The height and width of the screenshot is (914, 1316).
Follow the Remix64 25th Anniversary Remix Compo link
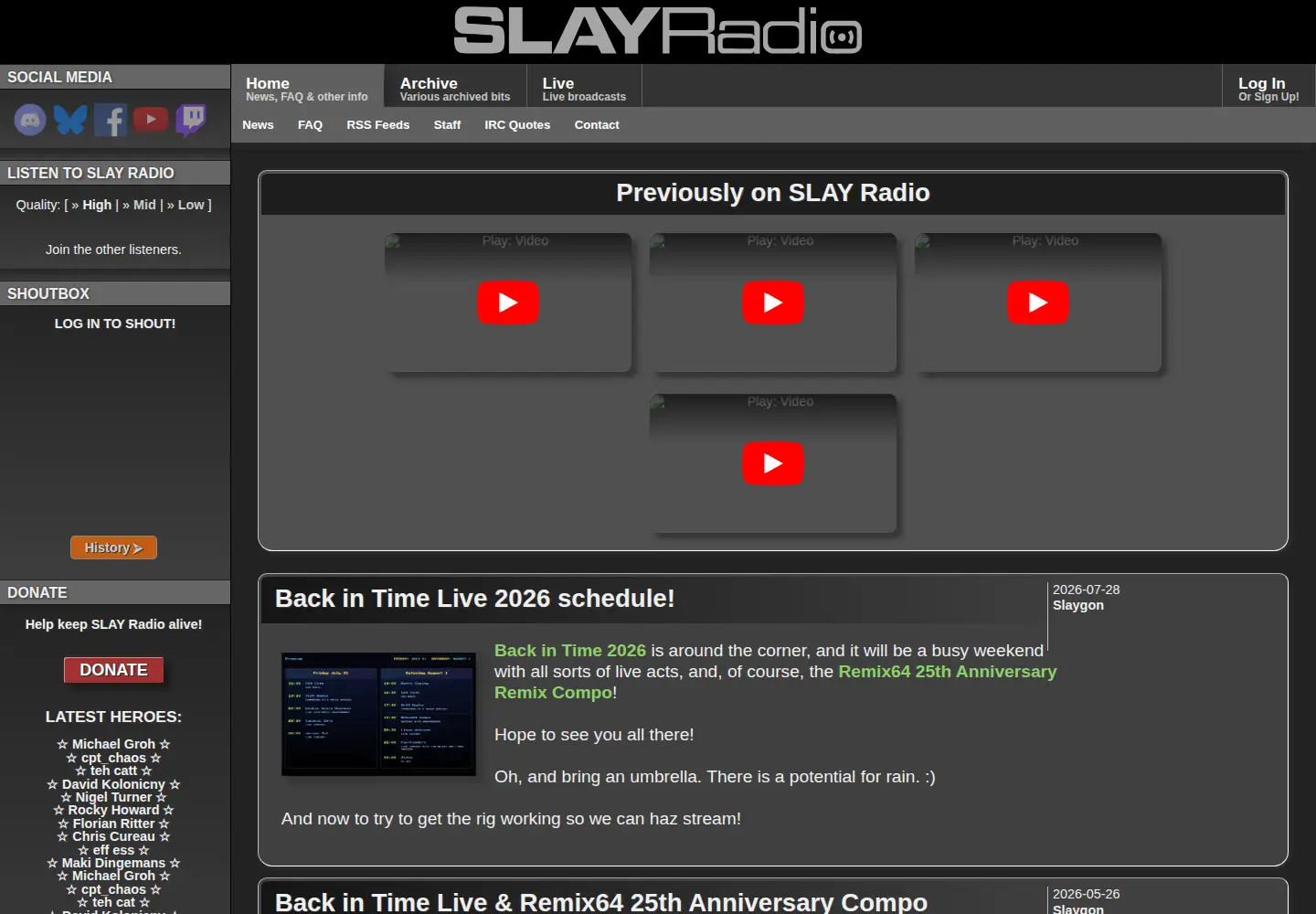[775, 682]
